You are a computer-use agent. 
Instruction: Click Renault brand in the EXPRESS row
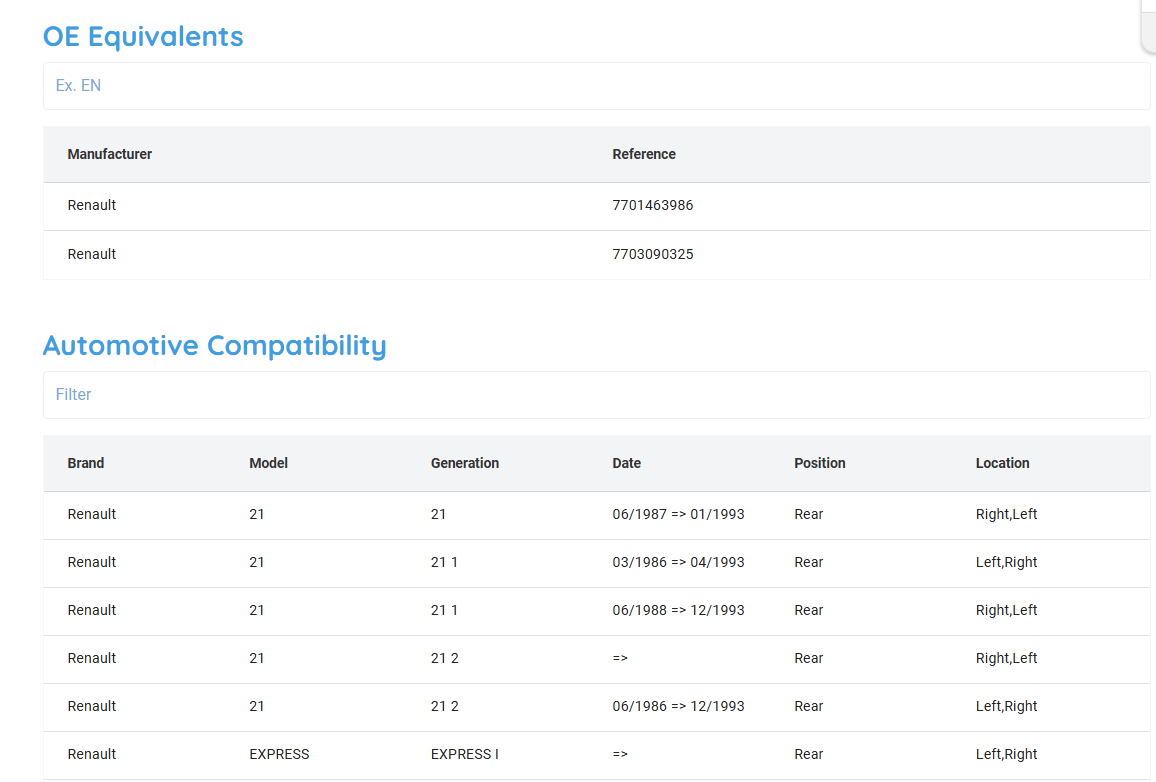pos(91,754)
